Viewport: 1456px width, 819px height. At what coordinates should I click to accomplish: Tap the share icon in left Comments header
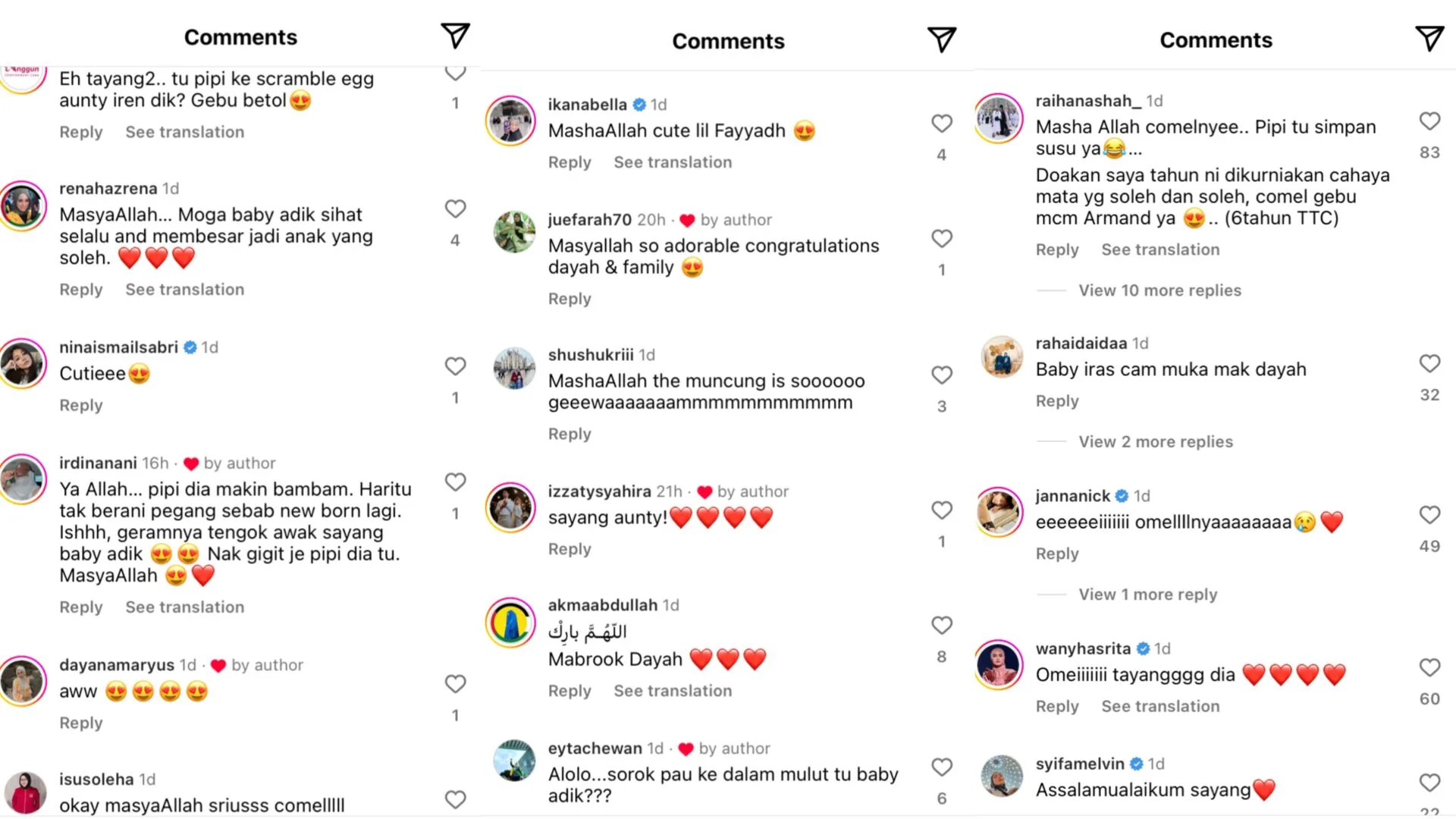pos(455,36)
